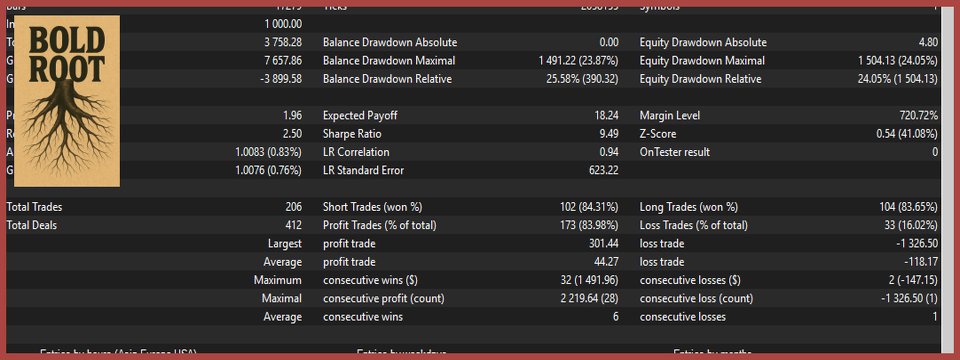Select the 720.72% value
The width and height of the screenshot is (960, 360).
pyautogui.click(x=919, y=116)
